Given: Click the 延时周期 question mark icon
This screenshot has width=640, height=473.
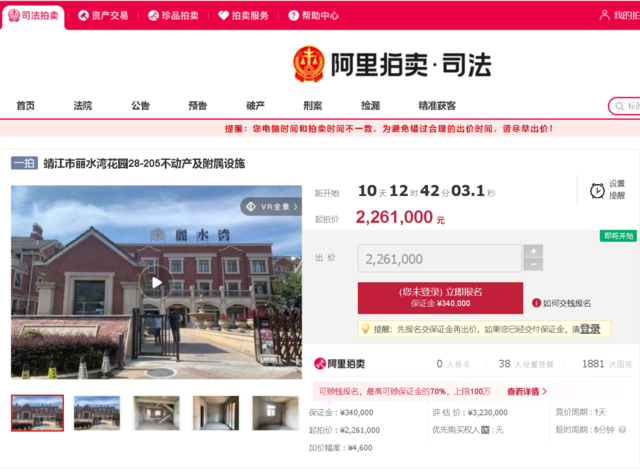Looking at the screenshot, I should tap(622, 430).
